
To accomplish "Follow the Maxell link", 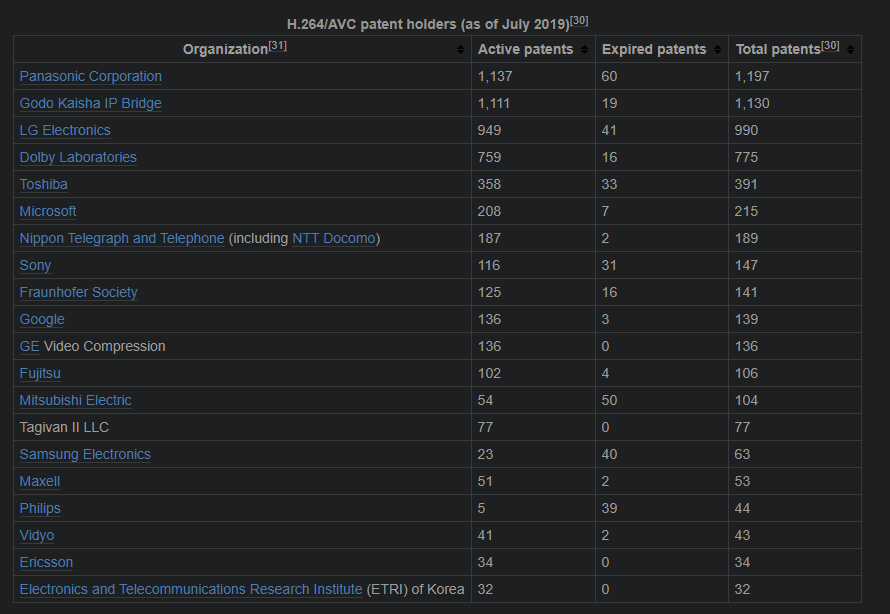I will (x=40, y=481).
